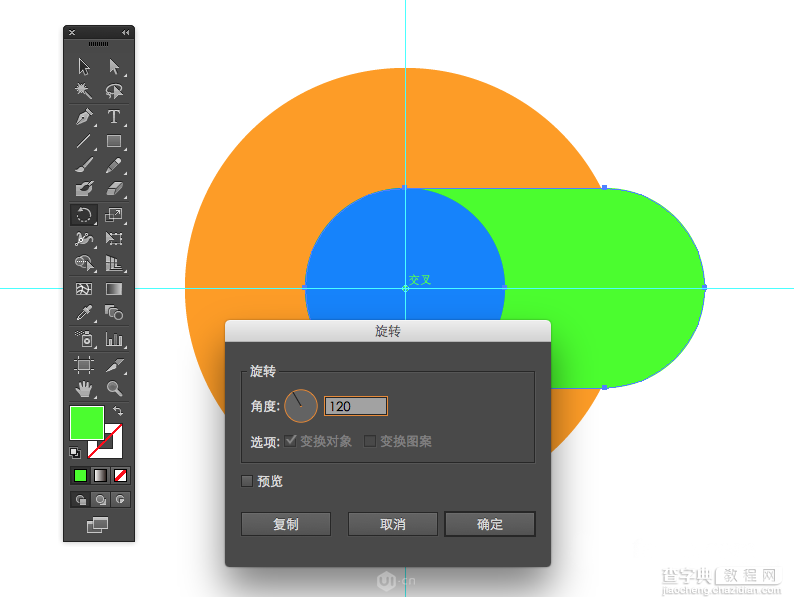Click the 复制 copy button
The height and width of the screenshot is (597, 794).
[286, 524]
